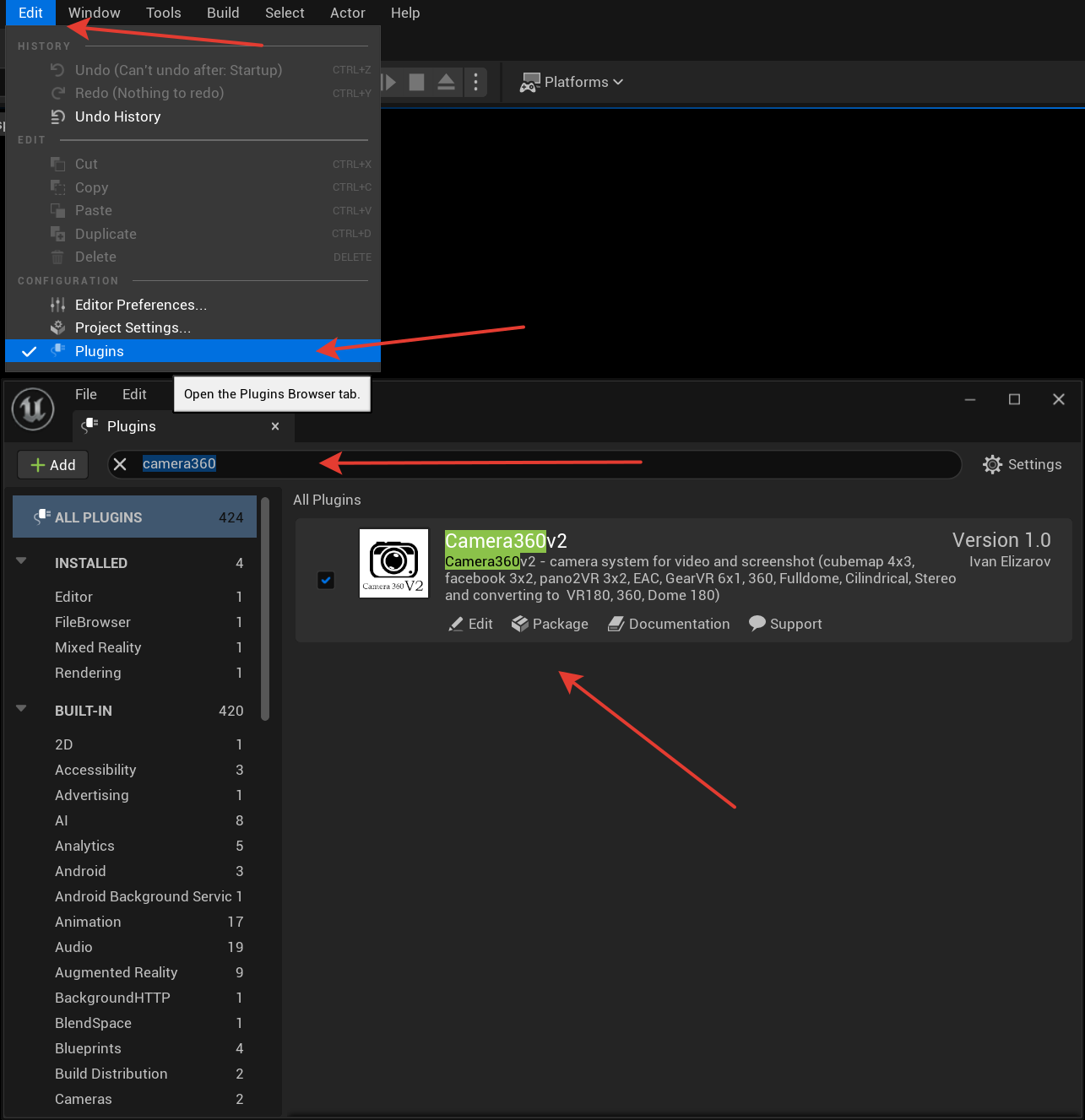Open the Edit menu in Plugins window

(x=134, y=394)
